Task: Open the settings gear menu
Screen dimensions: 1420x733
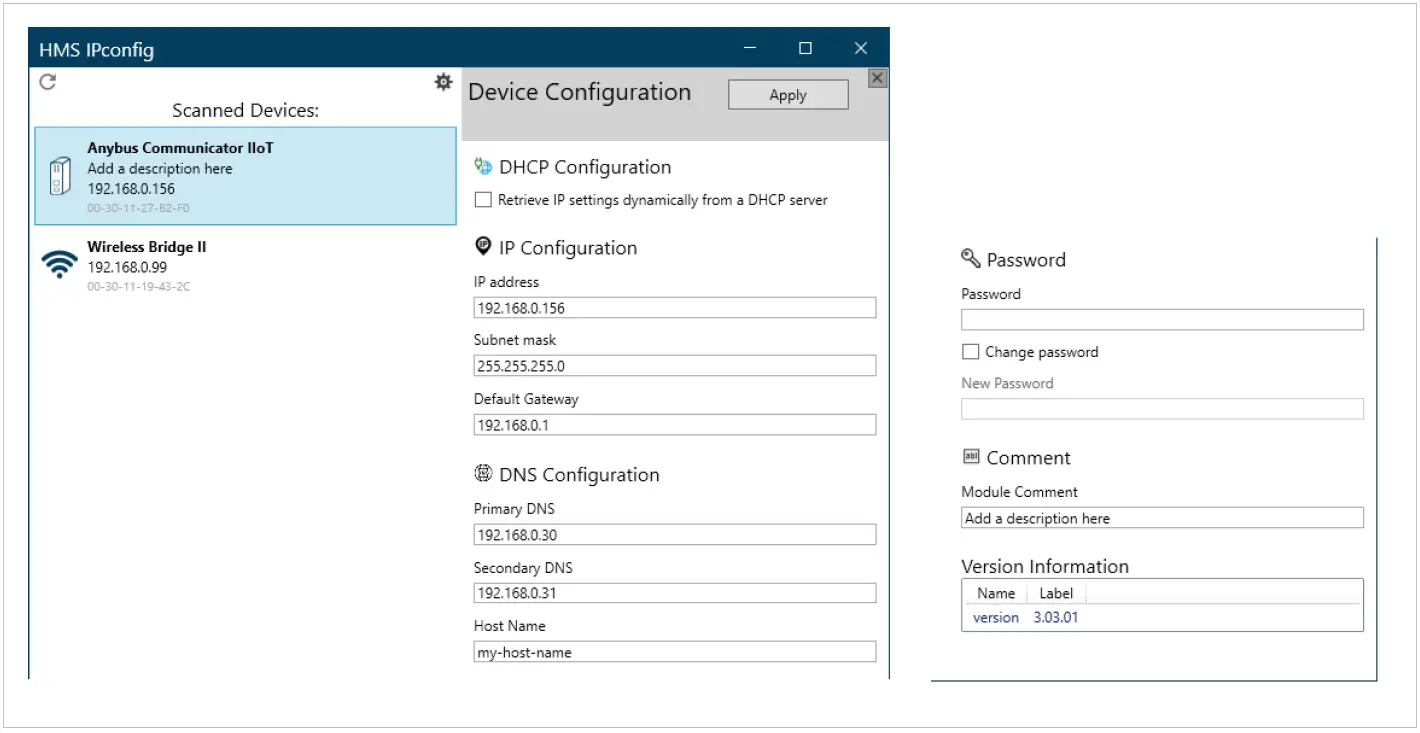Action: (x=443, y=82)
